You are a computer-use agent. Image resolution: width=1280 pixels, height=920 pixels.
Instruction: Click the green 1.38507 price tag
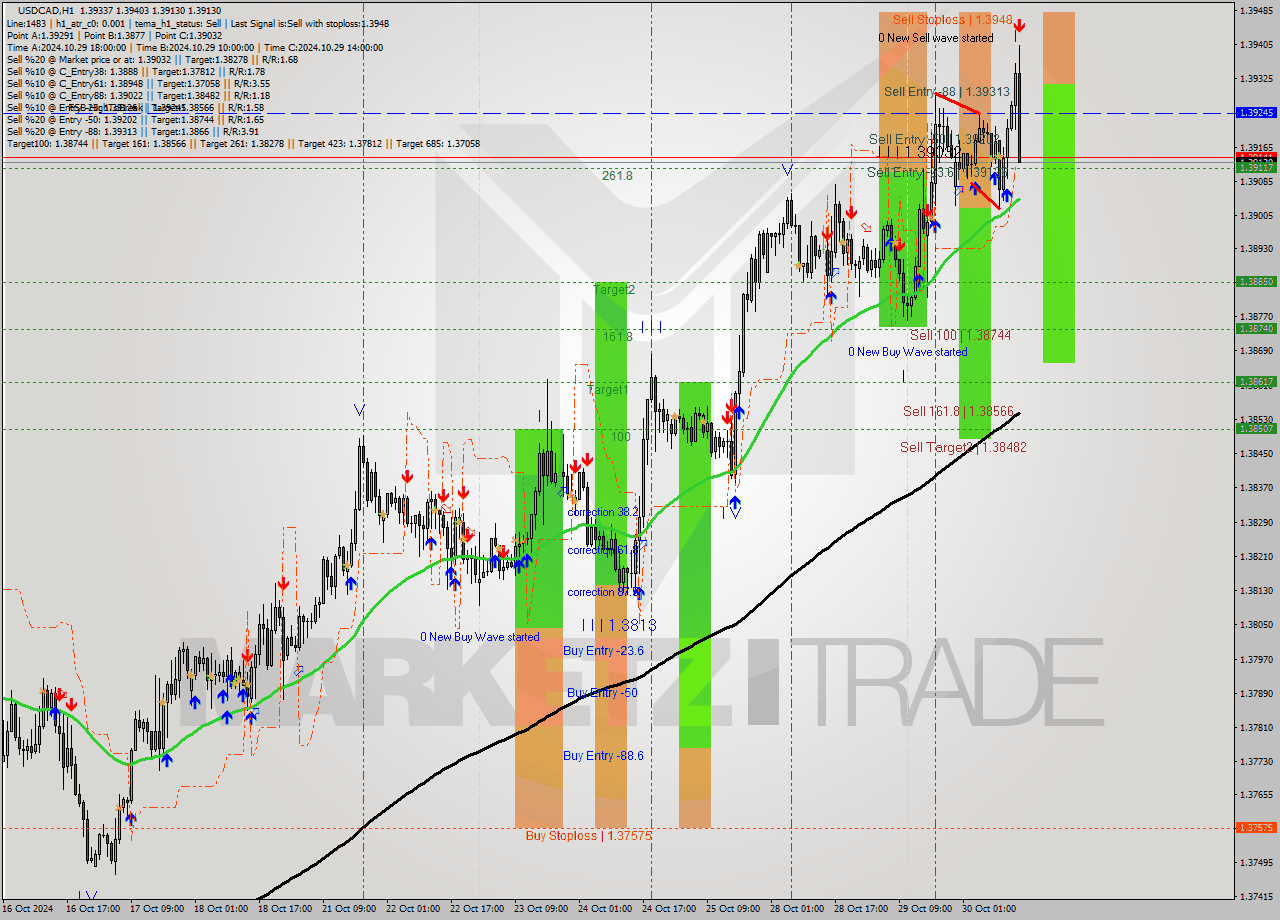[x=1255, y=429]
